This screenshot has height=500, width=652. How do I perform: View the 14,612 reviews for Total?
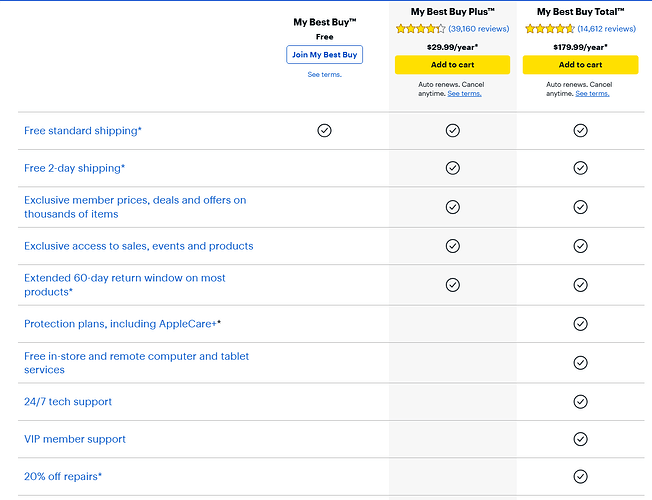(x=607, y=29)
